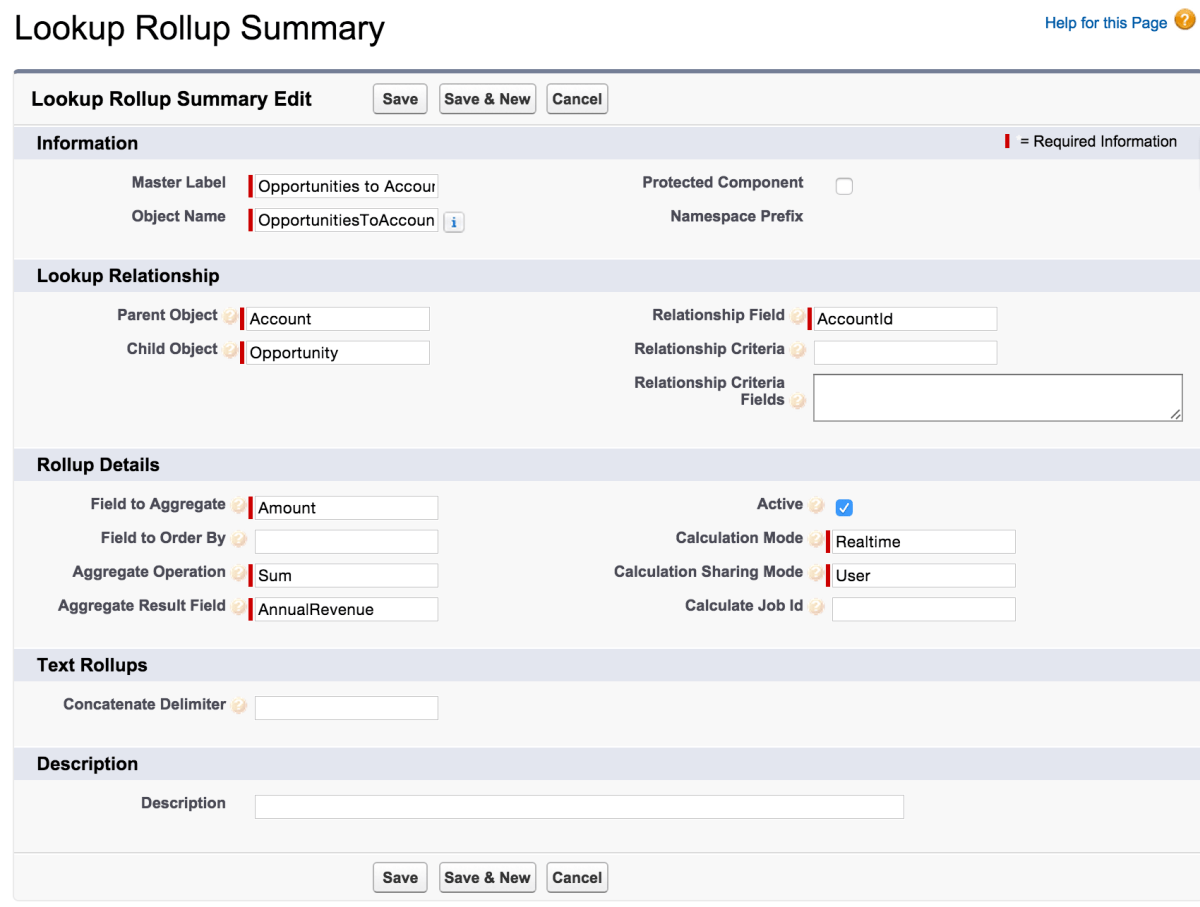Open the Help for this Page link
1200x907 pixels.
point(1105,23)
